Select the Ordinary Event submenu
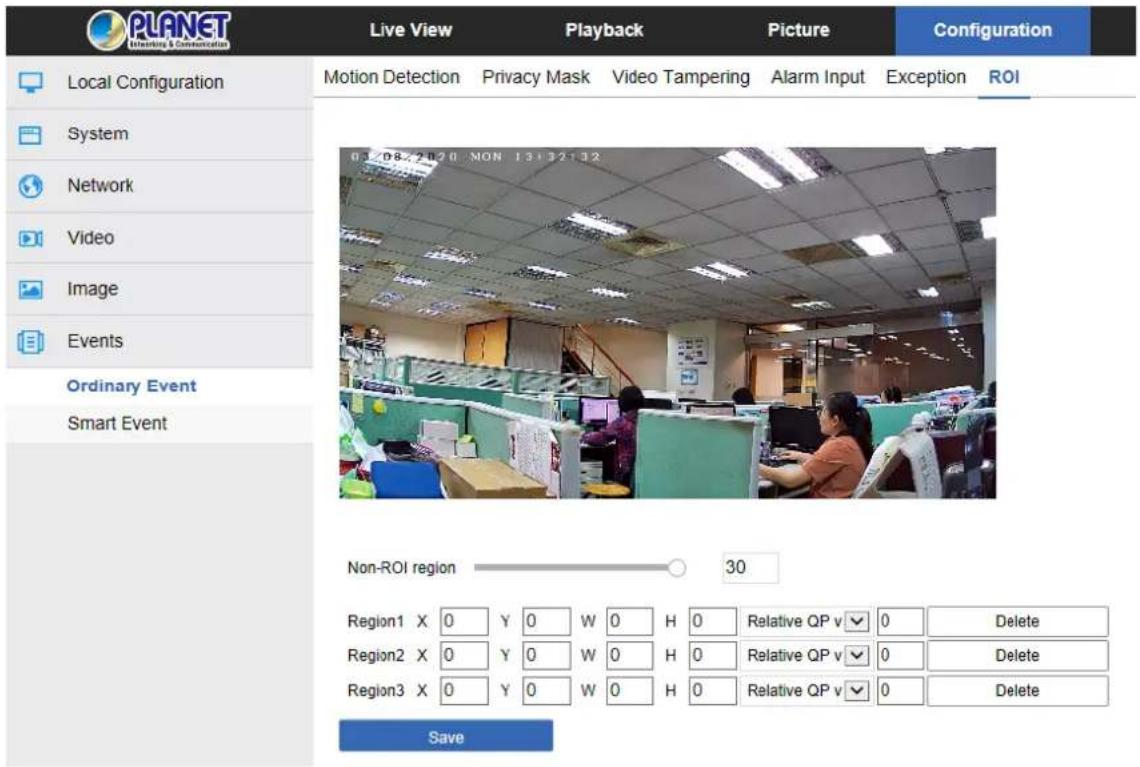 (x=132, y=386)
